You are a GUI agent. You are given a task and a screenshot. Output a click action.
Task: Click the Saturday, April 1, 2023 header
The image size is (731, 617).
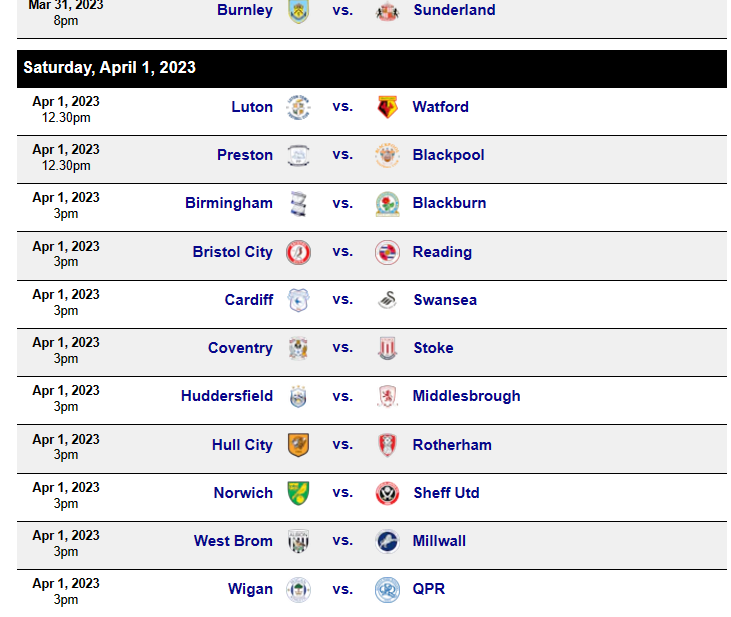[372, 69]
